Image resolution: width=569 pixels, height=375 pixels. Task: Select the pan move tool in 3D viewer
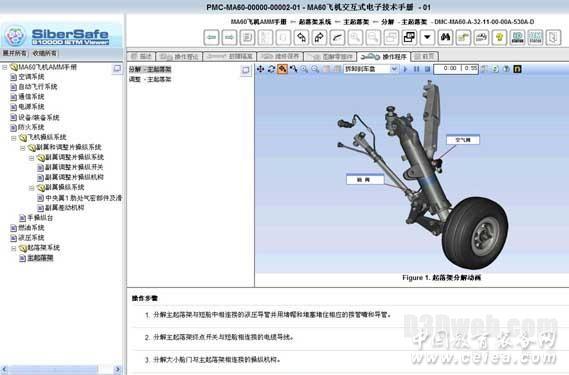tap(261, 69)
